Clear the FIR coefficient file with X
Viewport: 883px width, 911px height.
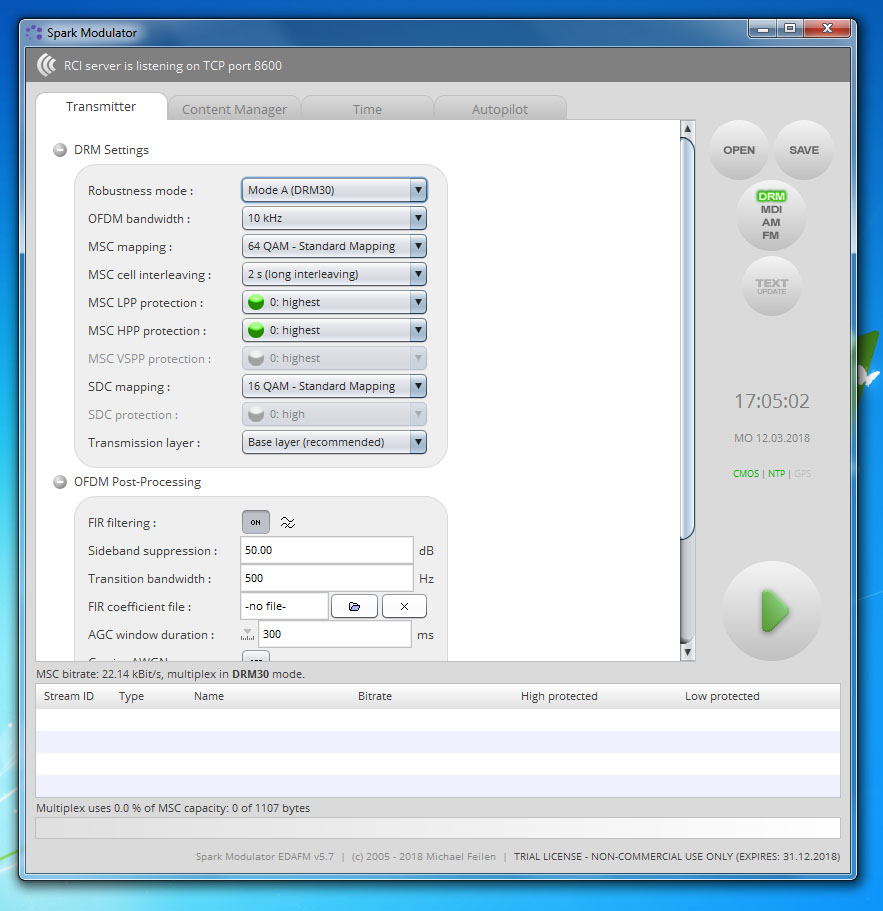403,606
